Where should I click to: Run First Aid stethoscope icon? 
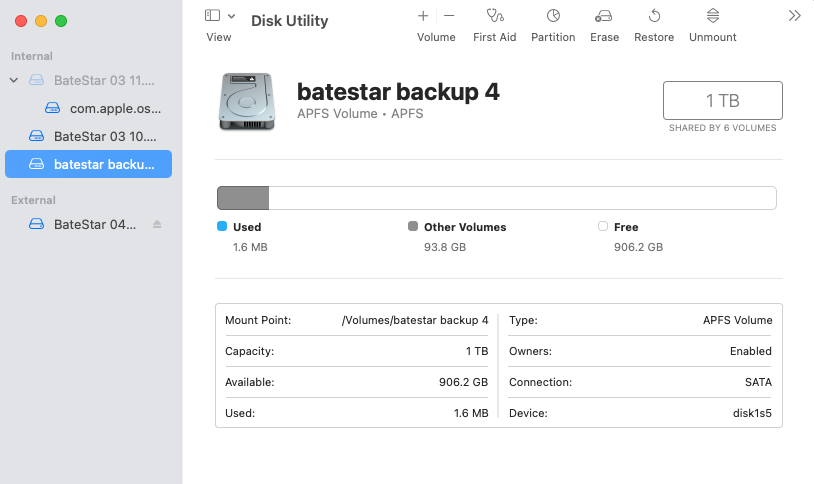pyautogui.click(x=495, y=16)
